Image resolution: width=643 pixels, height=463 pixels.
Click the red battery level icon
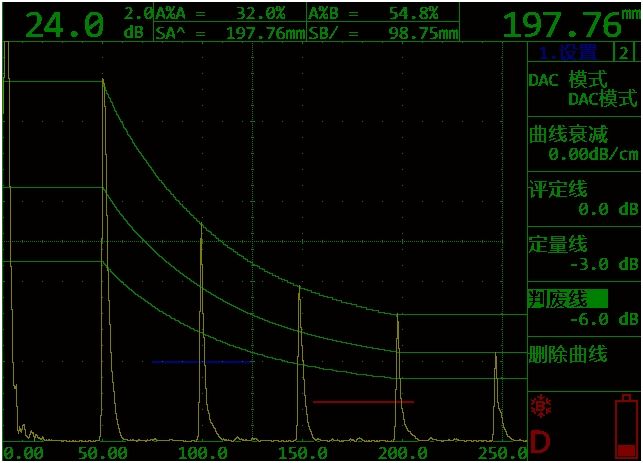tap(625, 427)
